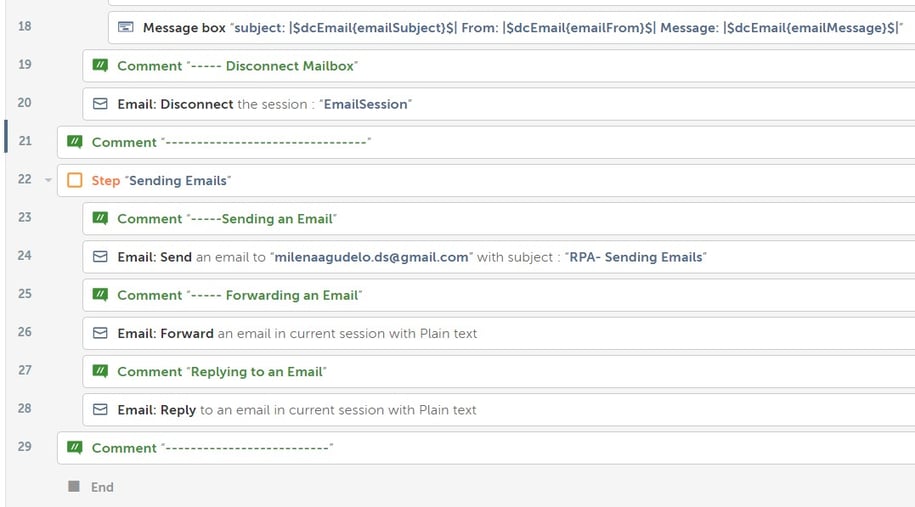
Task: Select the Email: Send action row
Action: tap(499, 257)
